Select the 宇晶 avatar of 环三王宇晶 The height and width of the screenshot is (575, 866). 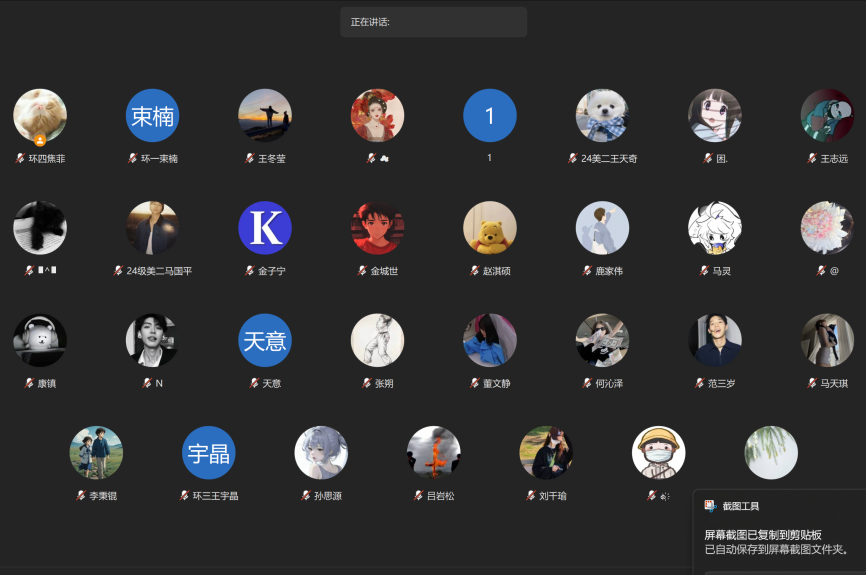coord(208,453)
